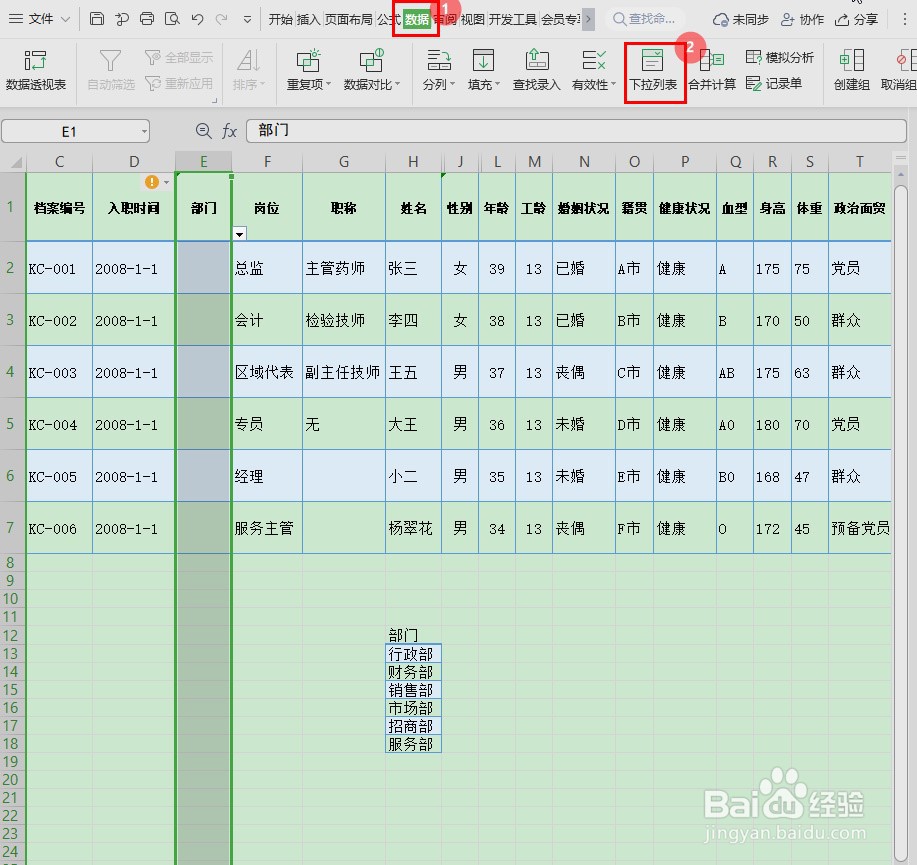Click the yellow error warning indicator
The width and height of the screenshot is (917, 865).
click(x=151, y=182)
